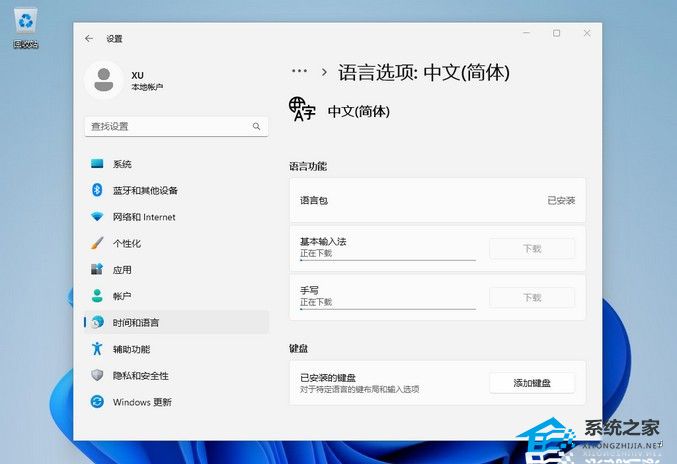Click the Privacy shield icon

click(x=97, y=375)
